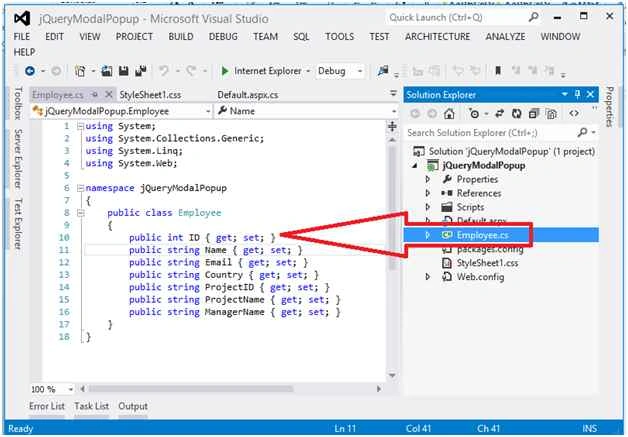
Task: Open the Toolbox side tab
Action: pos(18,103)
